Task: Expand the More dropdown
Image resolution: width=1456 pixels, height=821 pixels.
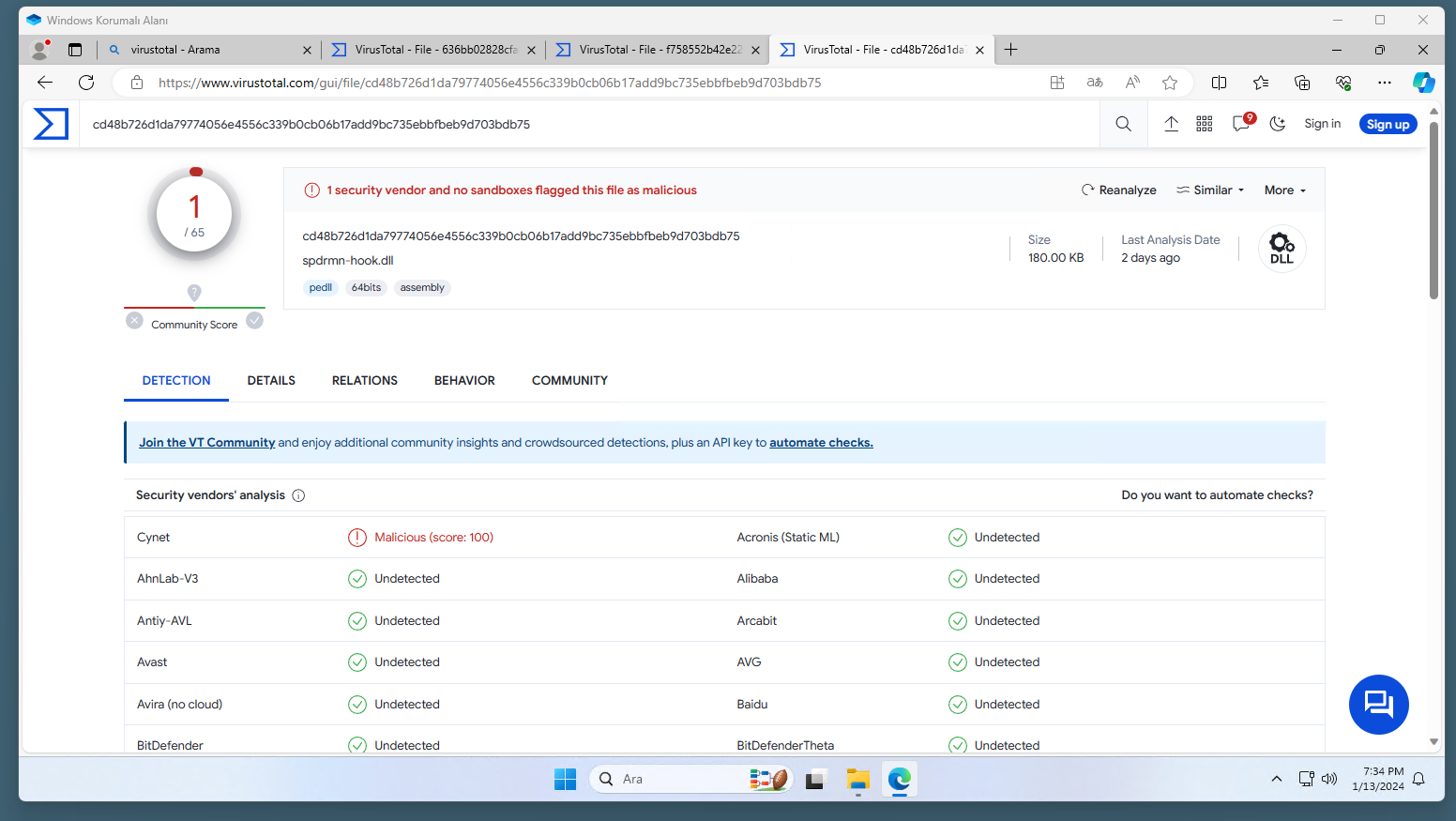Action: (1285, 190)
